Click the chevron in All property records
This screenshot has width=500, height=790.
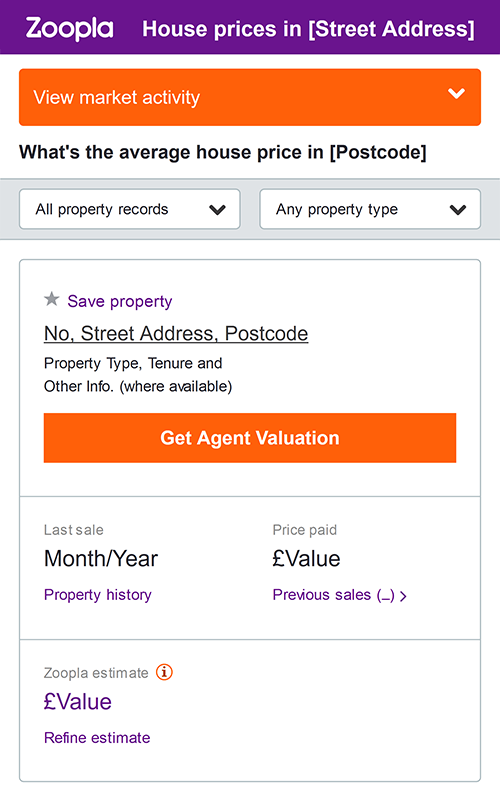pos(217,210)
